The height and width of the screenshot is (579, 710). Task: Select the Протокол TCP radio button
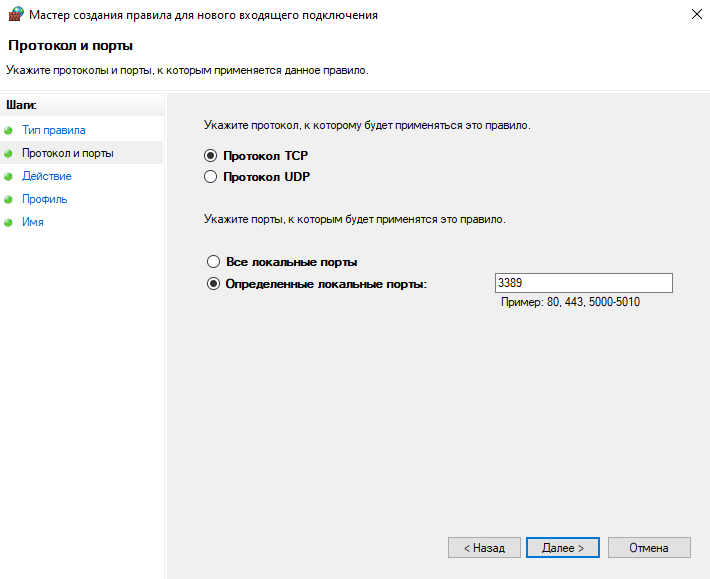[210, 156]
